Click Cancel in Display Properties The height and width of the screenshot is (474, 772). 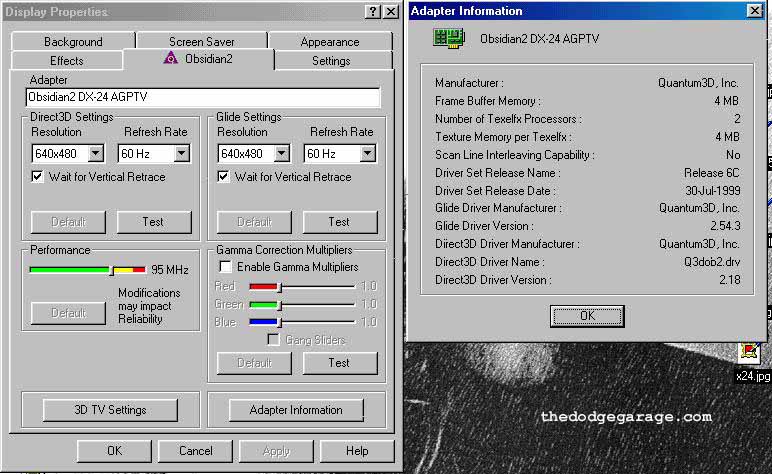pyautogui.click(x=195, y=451)
